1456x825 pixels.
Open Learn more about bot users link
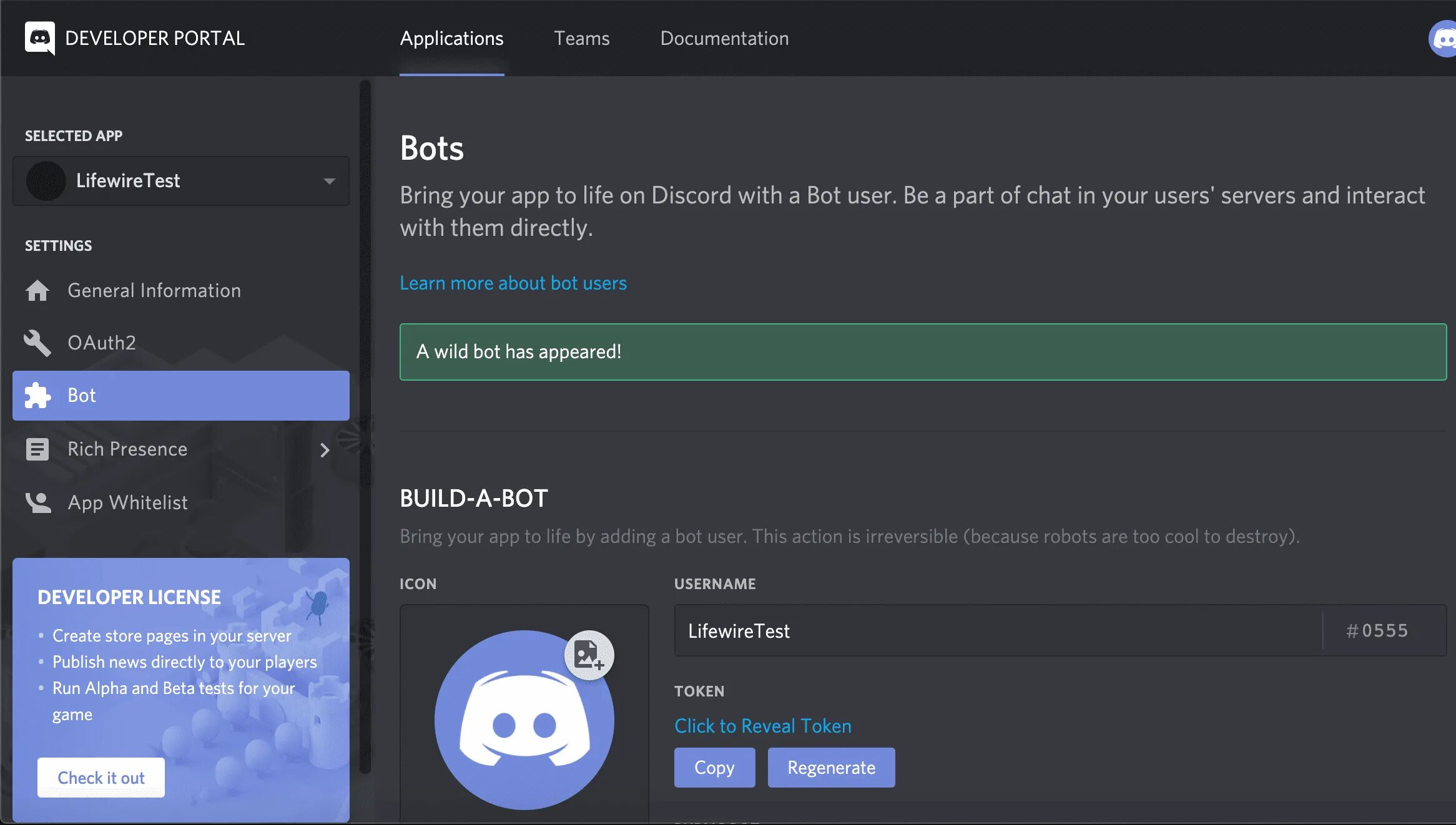click(513, 283)
